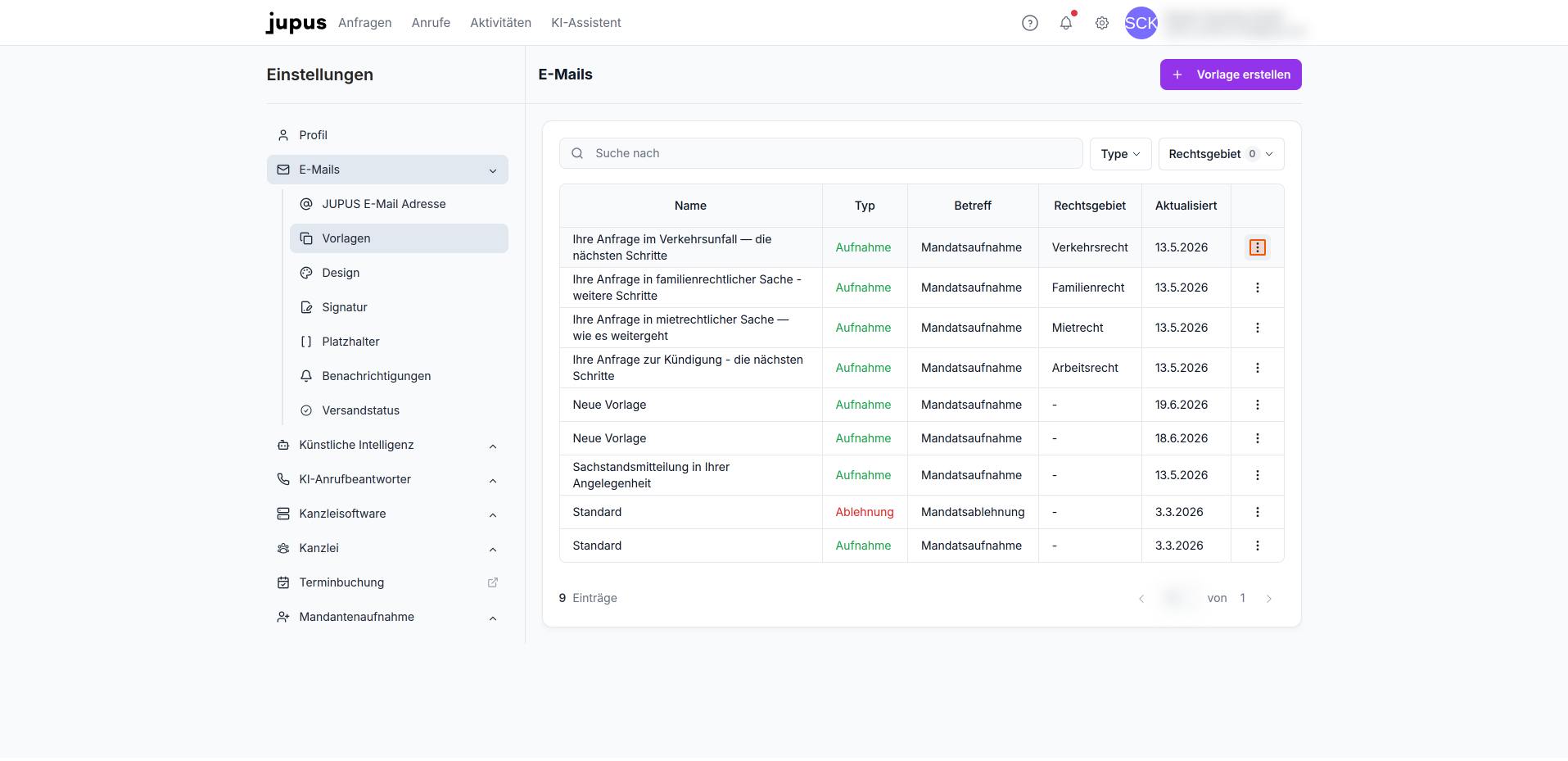Click the Typ column header
The width and height of the screenshot is (1568, 761).
[865, 206]
